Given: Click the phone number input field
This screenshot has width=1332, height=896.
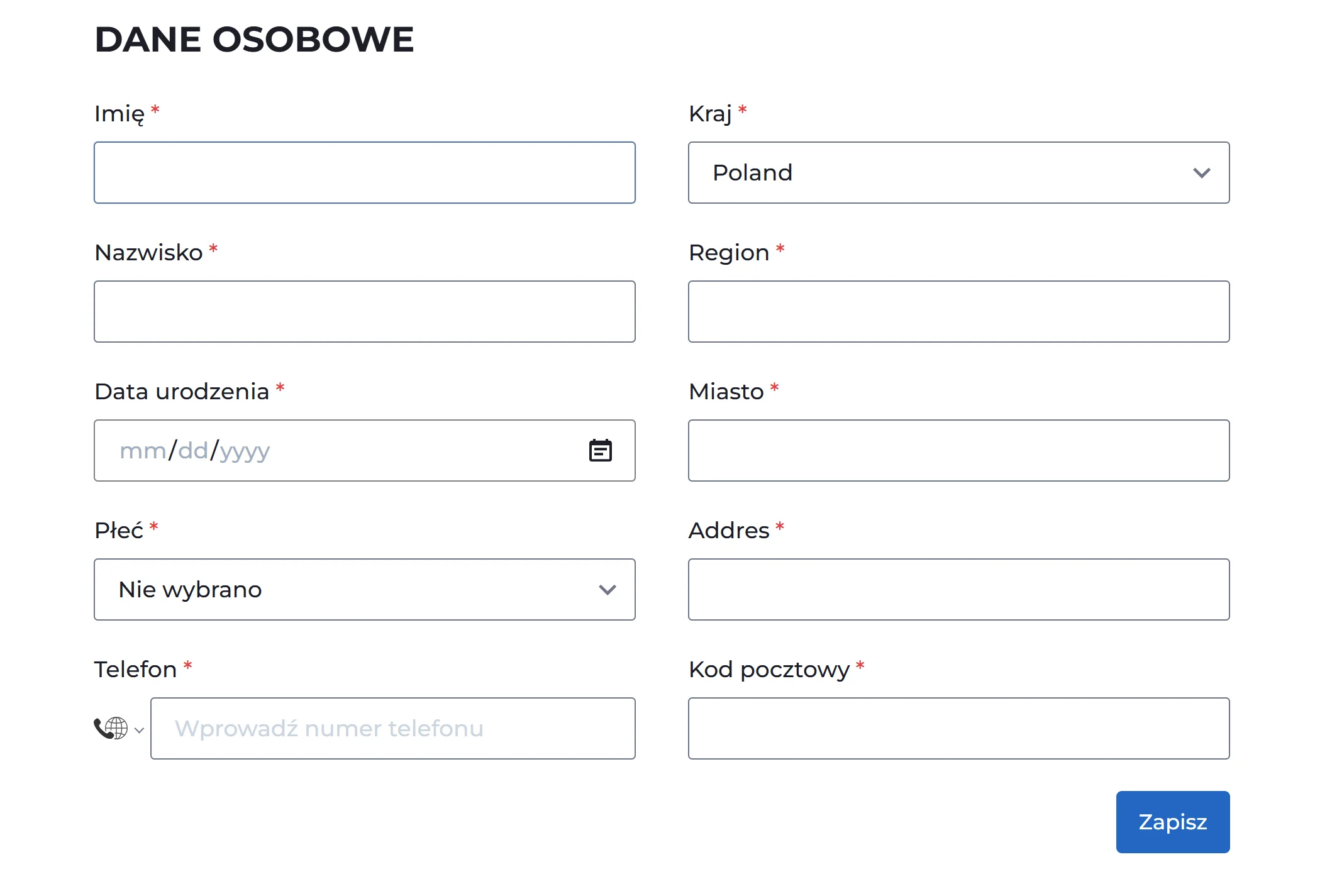Looking at the screenshot, I should (x=393, y=729).
